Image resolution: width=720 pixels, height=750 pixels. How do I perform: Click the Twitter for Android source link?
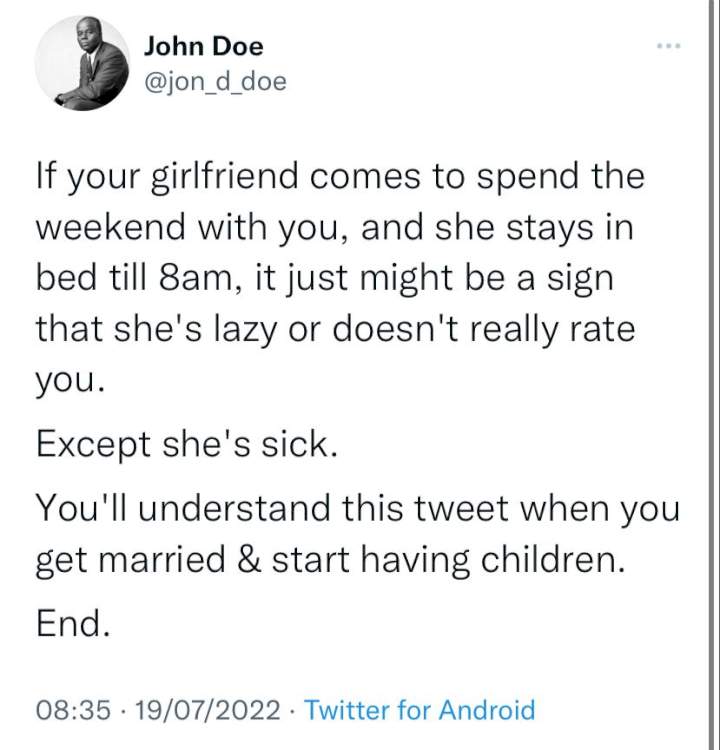click(420, 709)
